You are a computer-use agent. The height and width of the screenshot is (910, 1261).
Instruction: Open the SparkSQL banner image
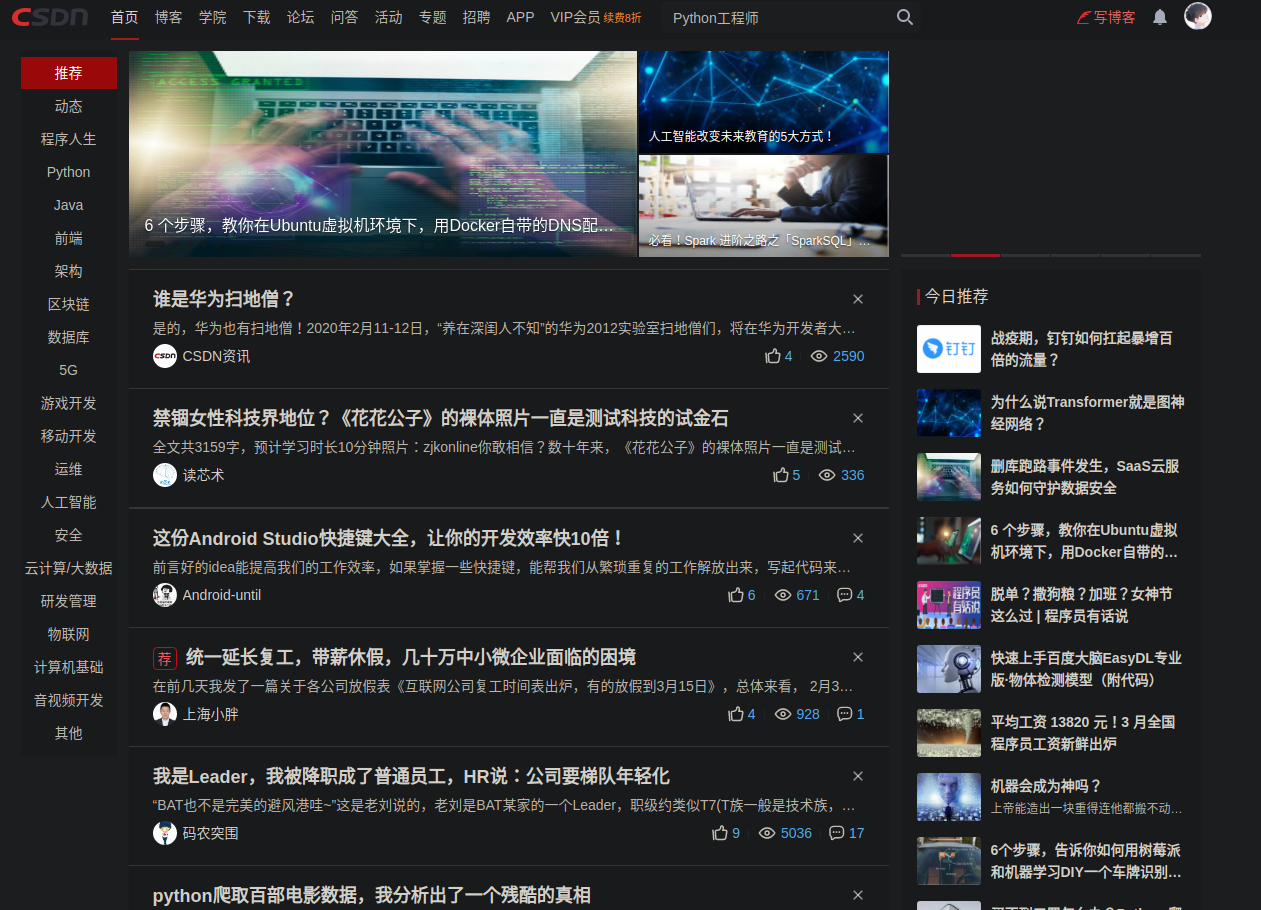coord(764,206)
